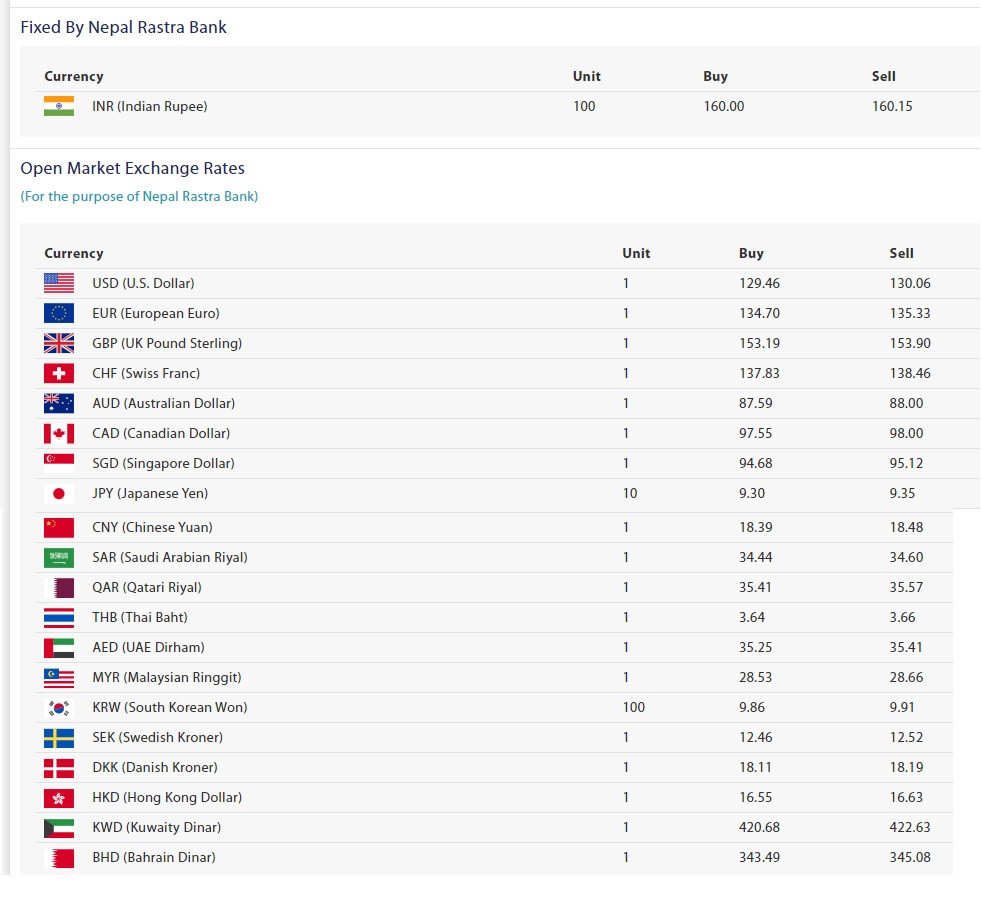
Task: Click KRW unit value 100
Action: 634,708
